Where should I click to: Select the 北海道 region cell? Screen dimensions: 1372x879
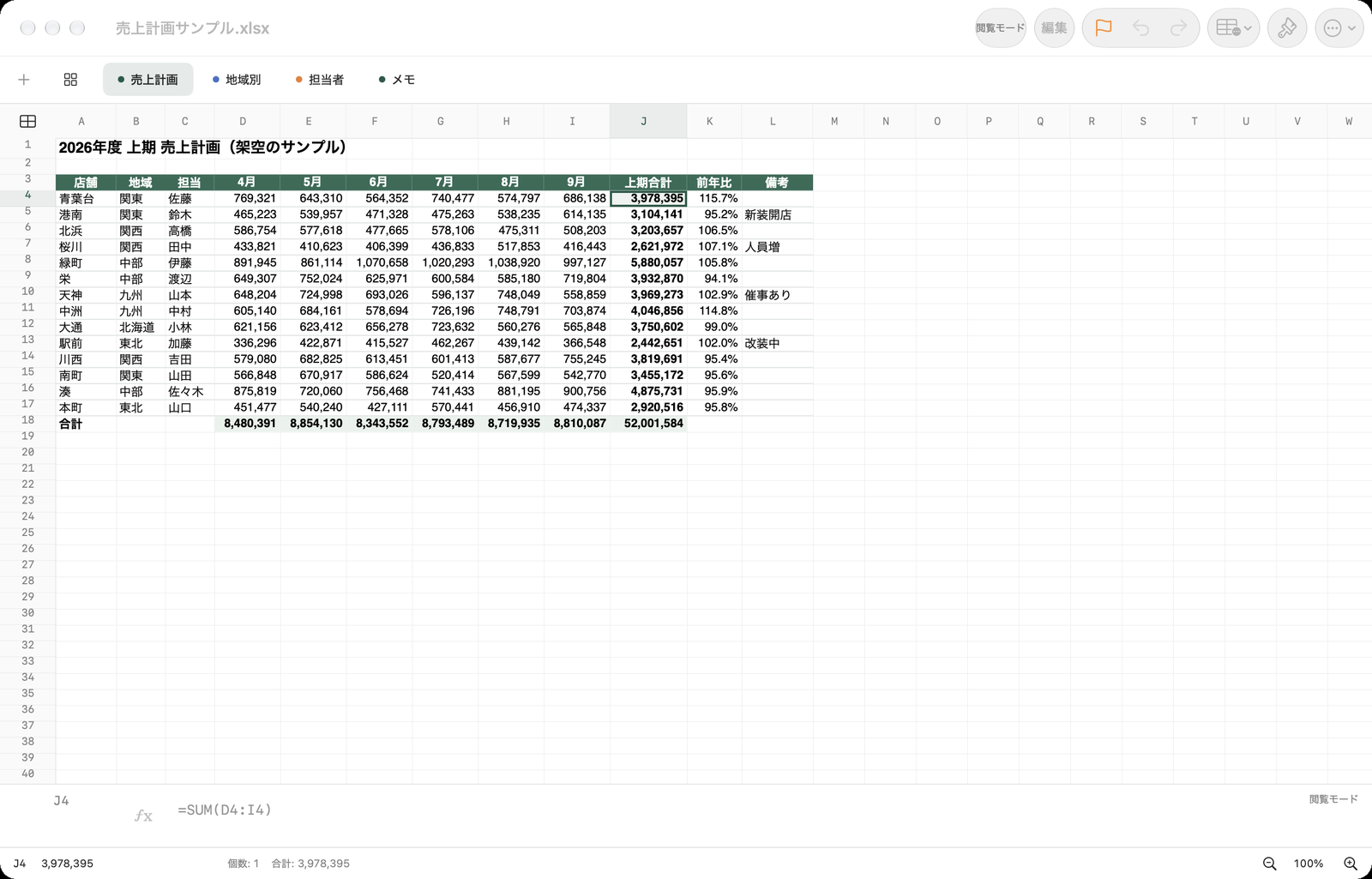tap(141, 328)
